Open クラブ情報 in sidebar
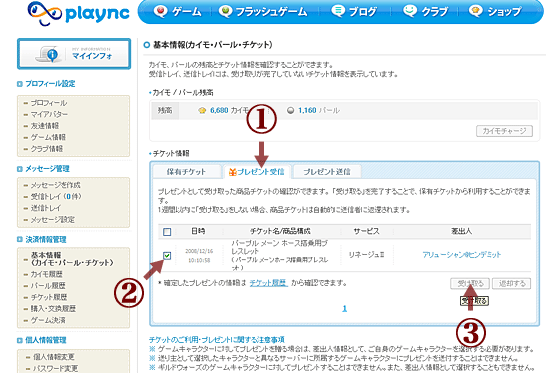Viewport: 560px width, 373px height. point(46,149)
